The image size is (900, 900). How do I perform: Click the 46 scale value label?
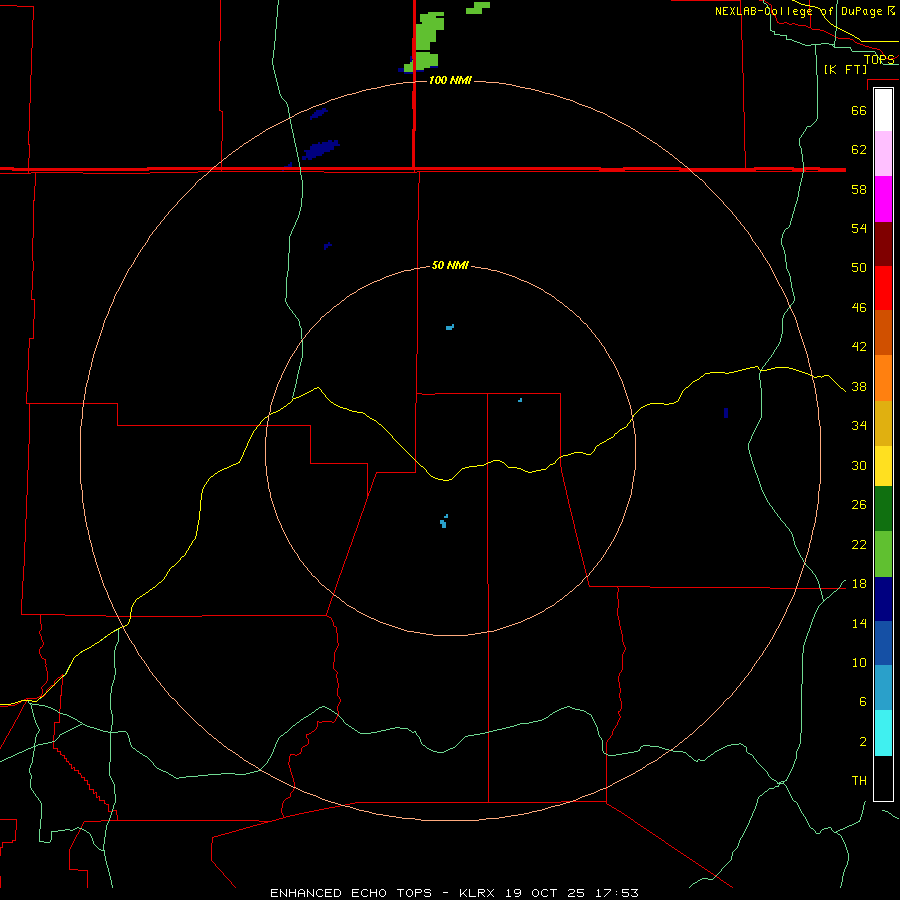point(859,307)
